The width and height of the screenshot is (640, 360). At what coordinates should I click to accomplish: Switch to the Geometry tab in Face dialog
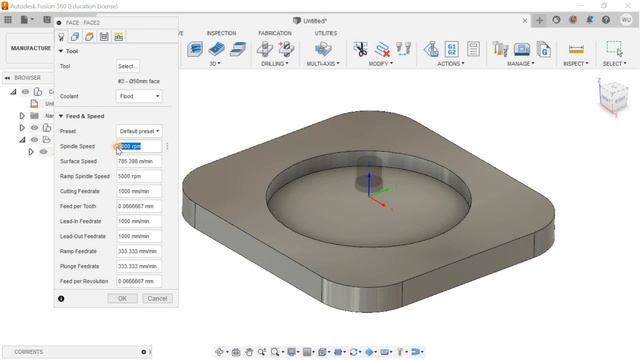(75, 37)
